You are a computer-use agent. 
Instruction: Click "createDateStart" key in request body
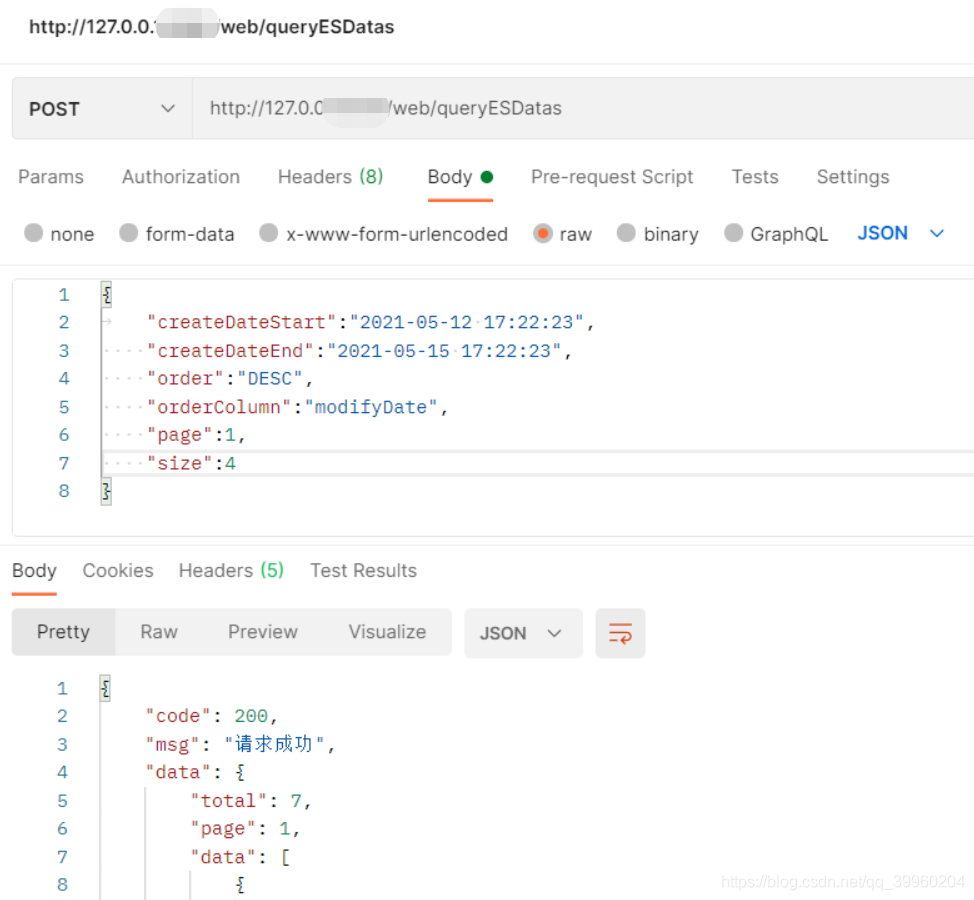[x=242, y=322]
